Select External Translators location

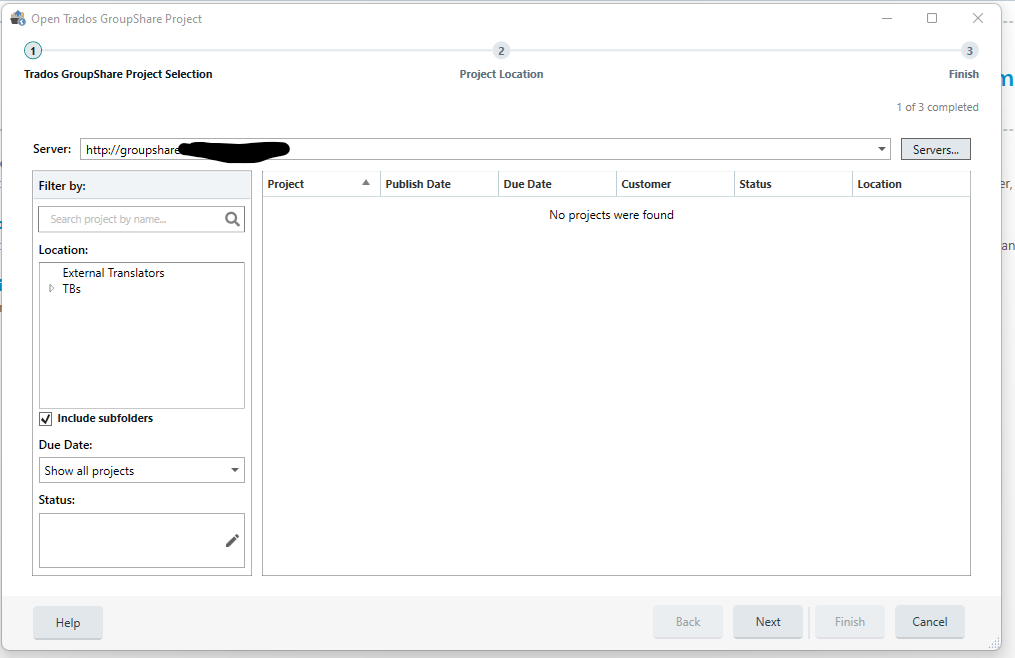[113, 273]
